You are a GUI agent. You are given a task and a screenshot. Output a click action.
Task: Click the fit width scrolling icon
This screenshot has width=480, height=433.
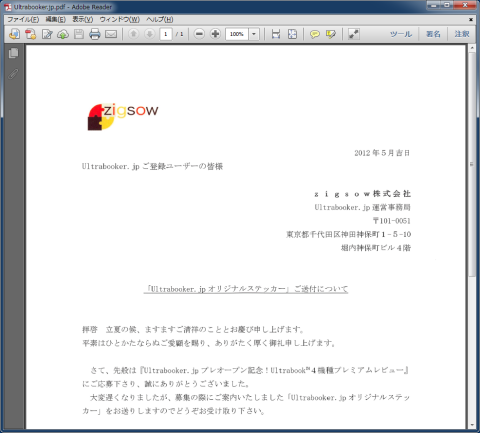(x=276, y=34)
